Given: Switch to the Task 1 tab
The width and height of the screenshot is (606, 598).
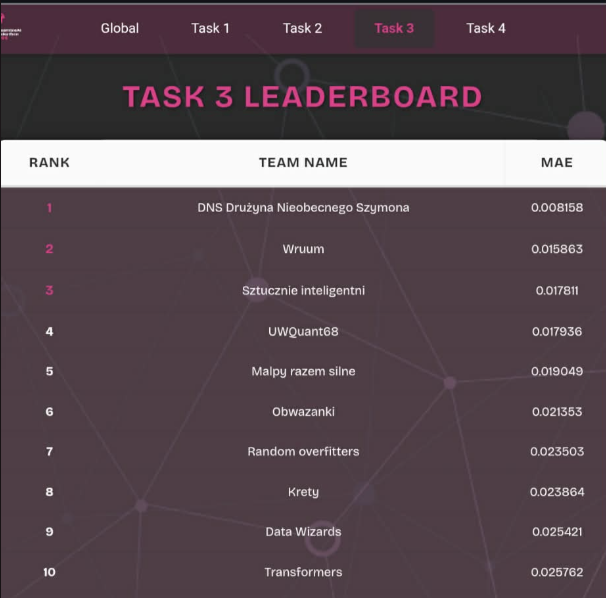Looking at the screenshot, I should click(x=210, y=28).
